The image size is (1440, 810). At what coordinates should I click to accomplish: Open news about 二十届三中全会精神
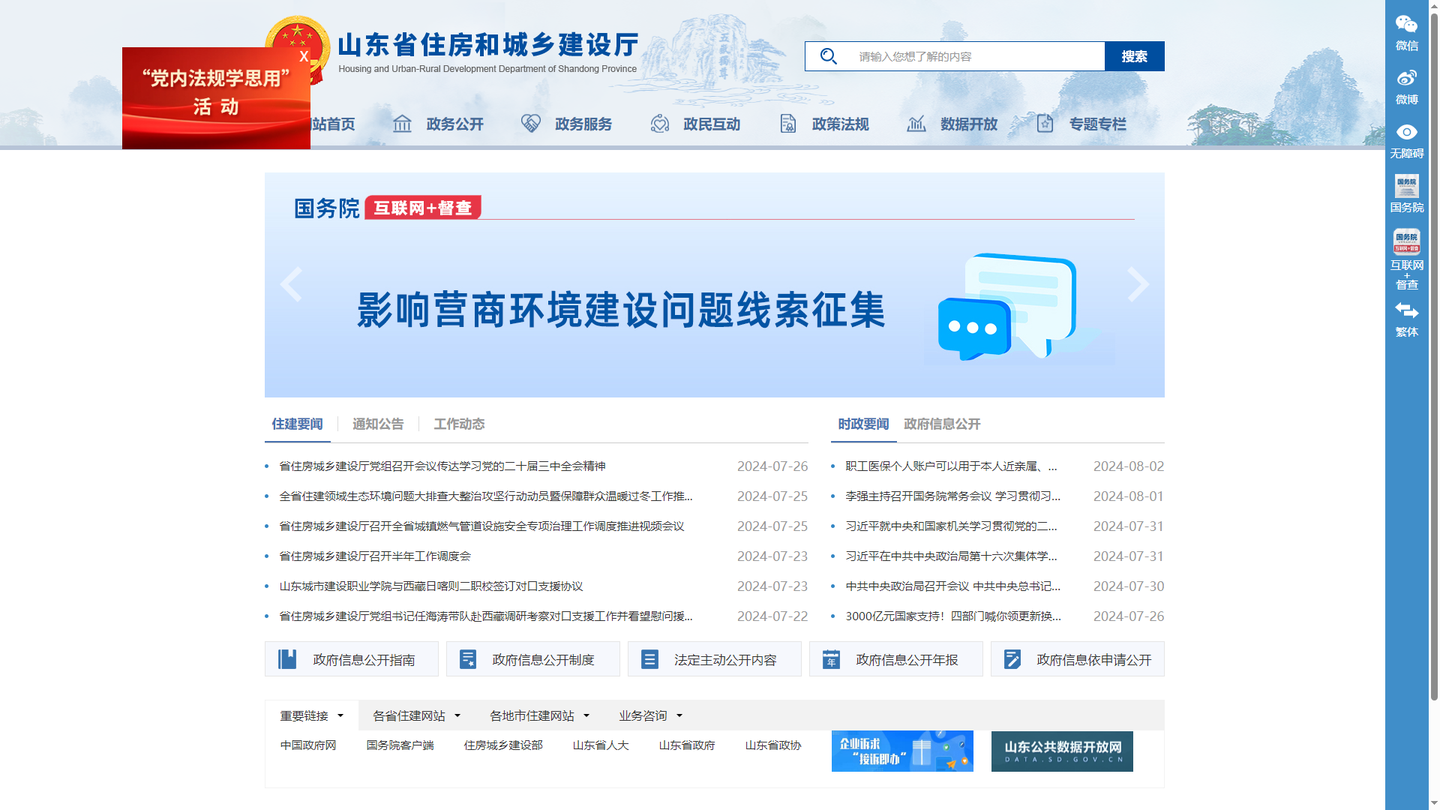click(442, 466)
